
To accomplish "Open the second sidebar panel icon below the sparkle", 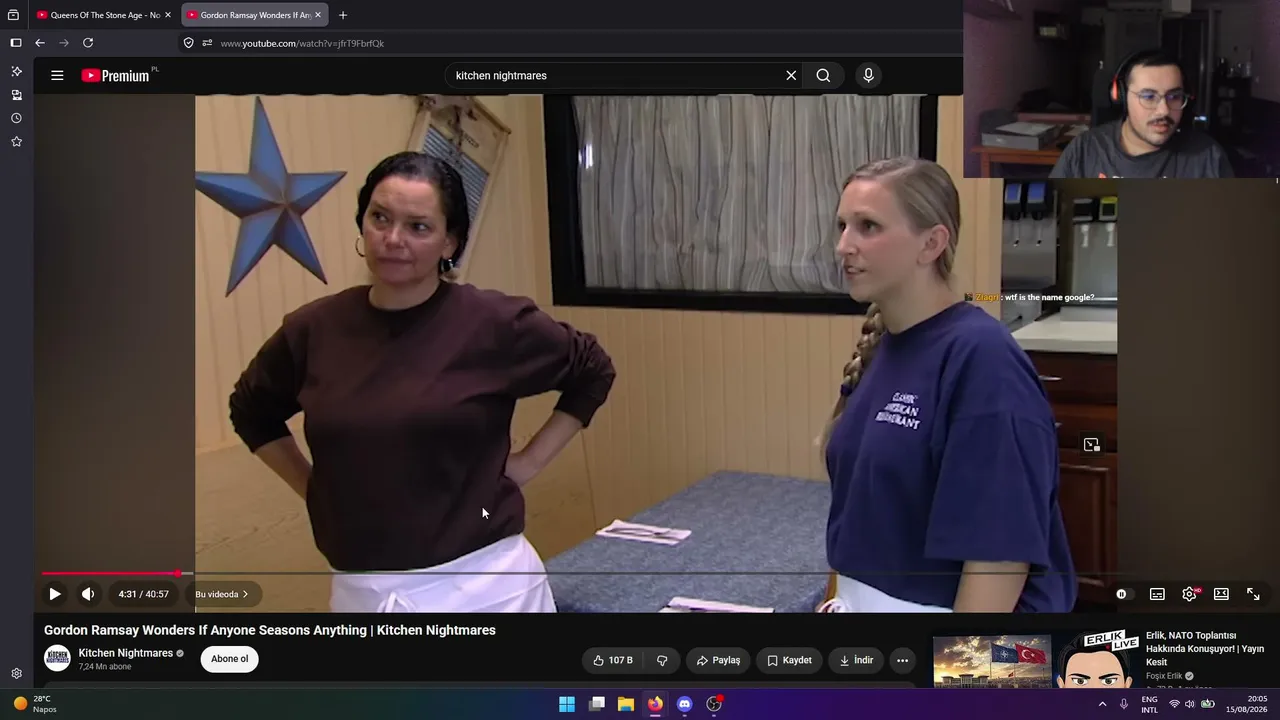I will 16,95.
